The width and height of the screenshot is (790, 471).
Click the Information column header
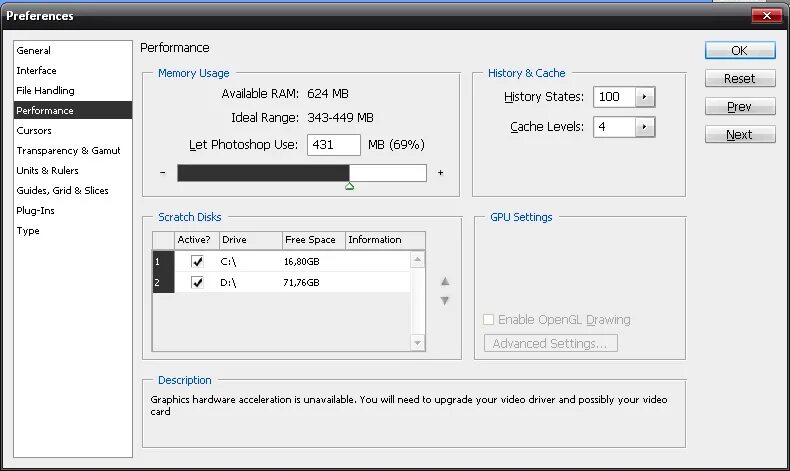click(x=385, y=240)
